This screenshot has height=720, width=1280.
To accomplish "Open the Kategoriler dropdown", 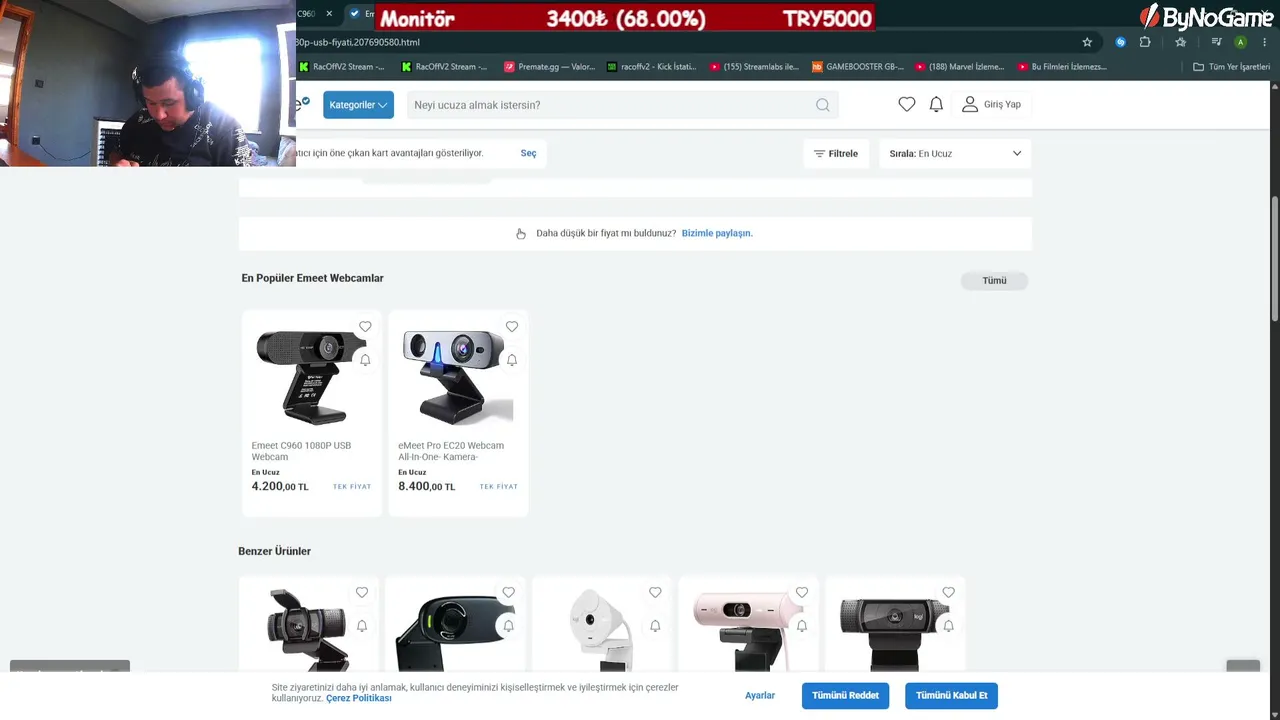I will [x=358, y=105].
